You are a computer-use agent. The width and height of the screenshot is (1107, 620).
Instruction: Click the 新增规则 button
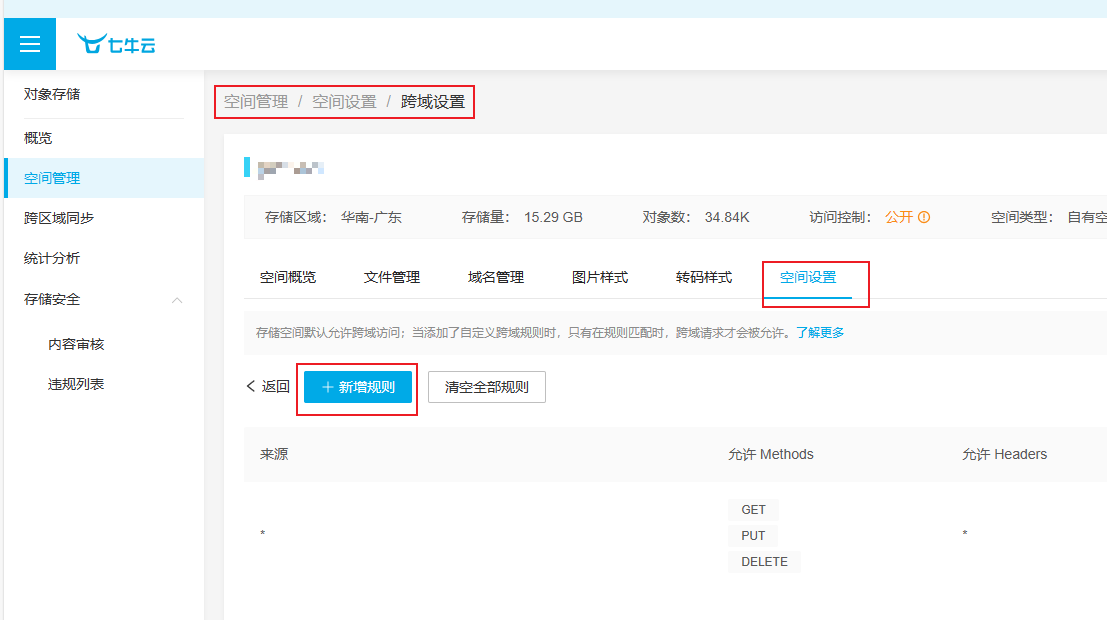(358, 387)
